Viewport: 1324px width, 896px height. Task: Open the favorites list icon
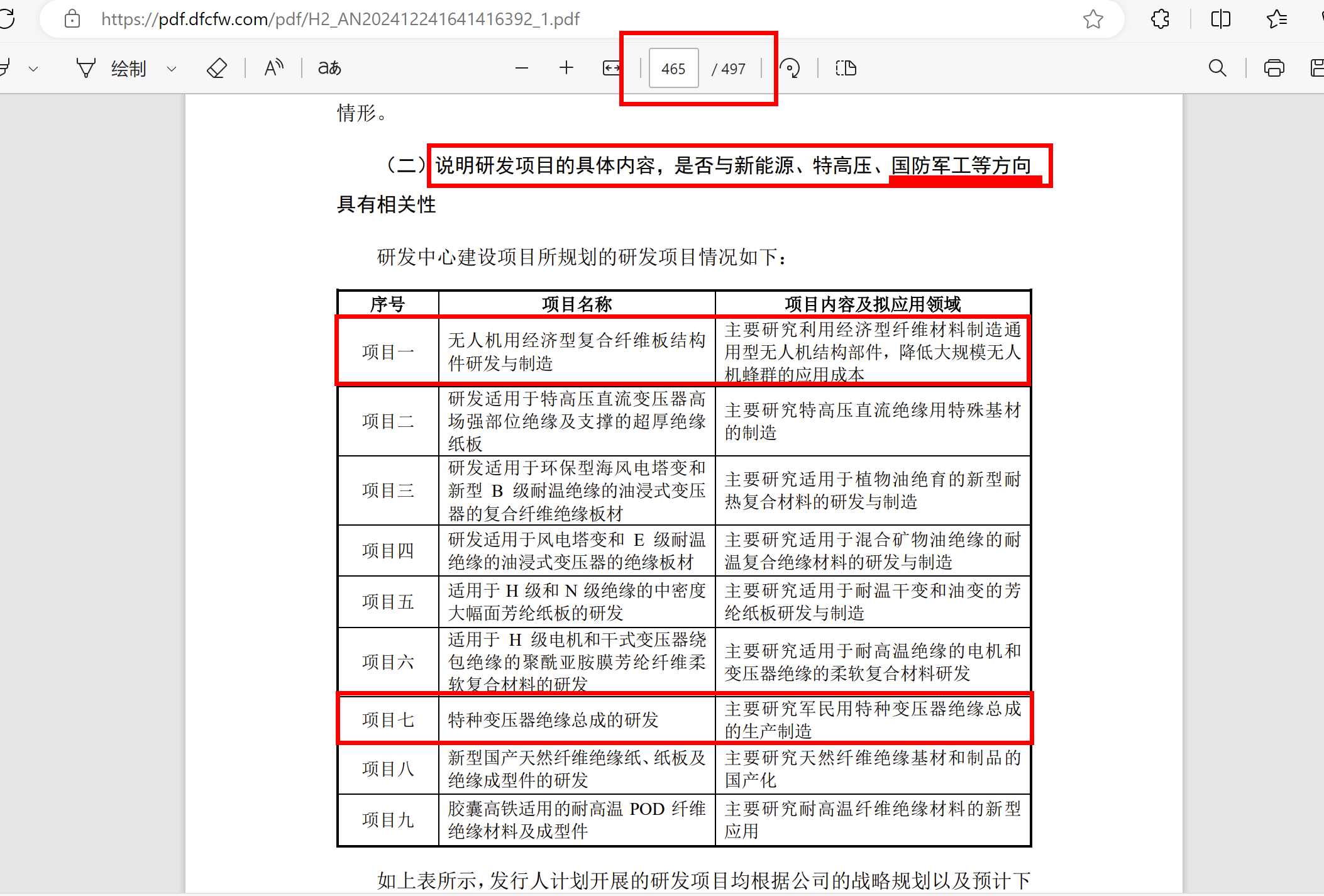click(1277, 19)
